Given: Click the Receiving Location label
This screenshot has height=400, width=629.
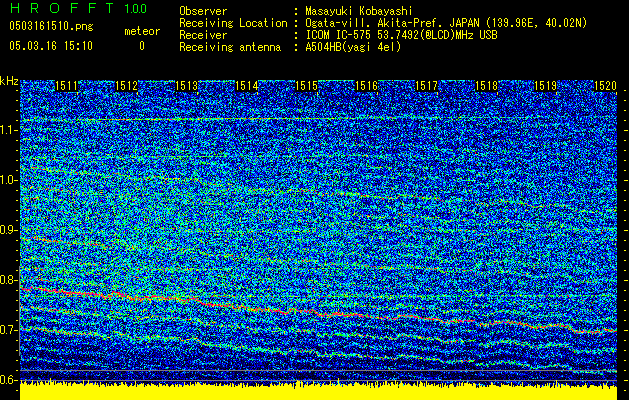Looking at the screenshot, I should 233,23.
